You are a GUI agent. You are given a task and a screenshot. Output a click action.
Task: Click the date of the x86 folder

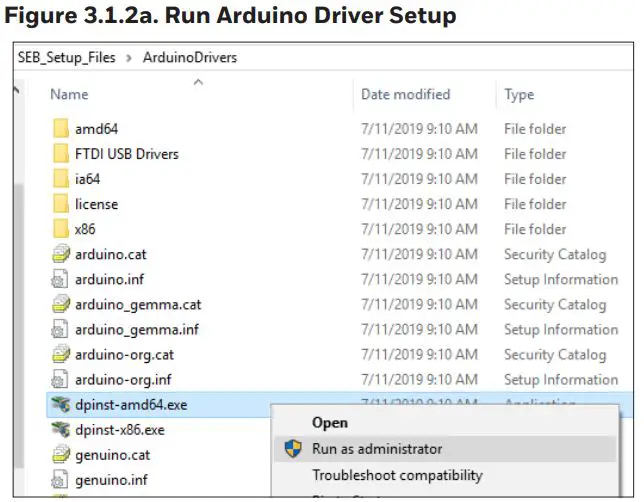[x=419, y=229]
